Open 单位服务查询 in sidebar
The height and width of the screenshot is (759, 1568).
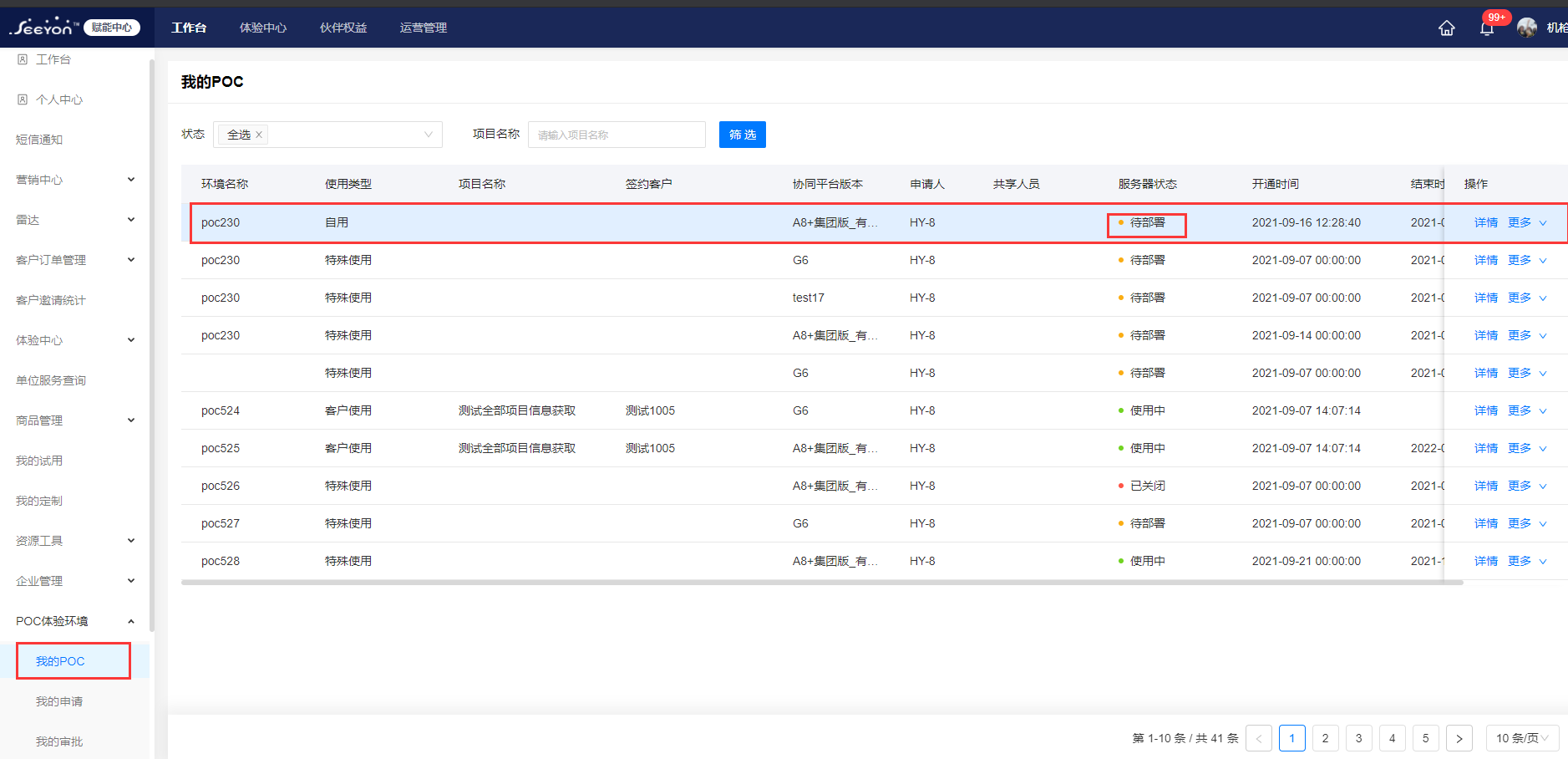pos(51,380)
